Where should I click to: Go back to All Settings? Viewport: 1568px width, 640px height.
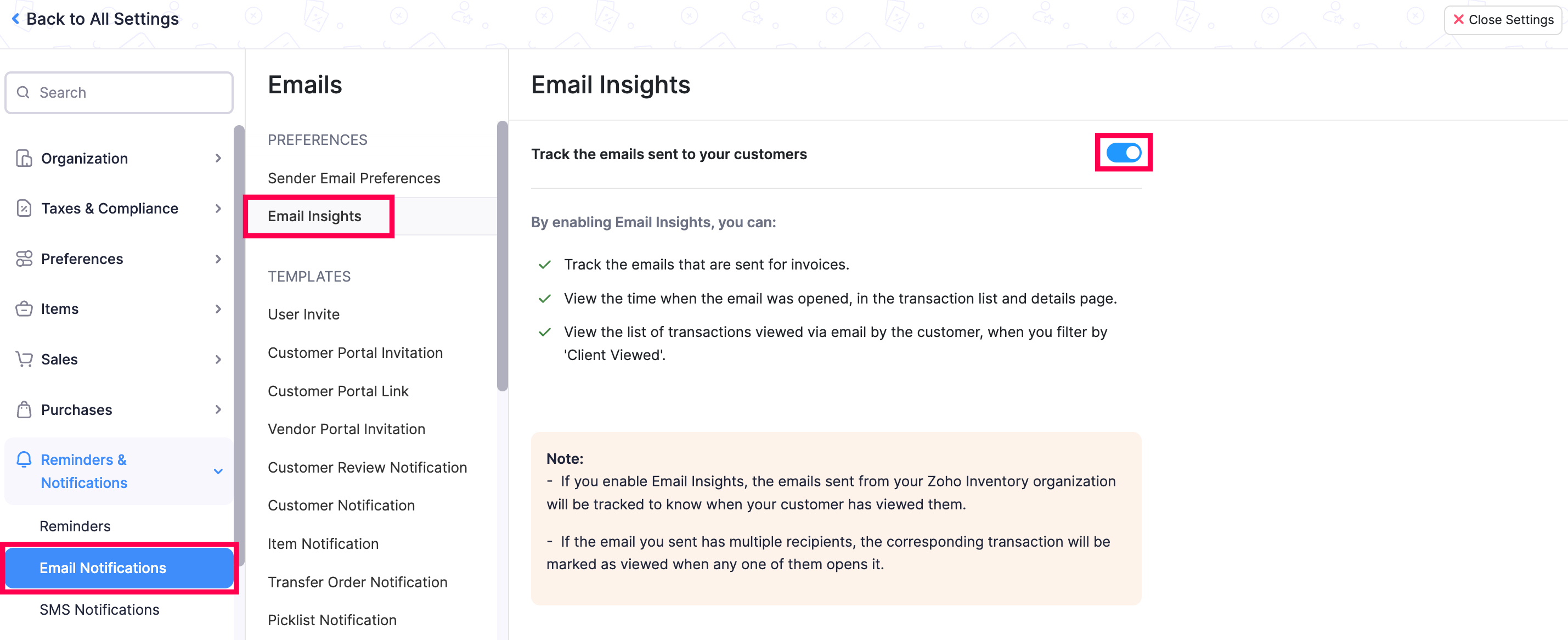click(x=95, y=20)
